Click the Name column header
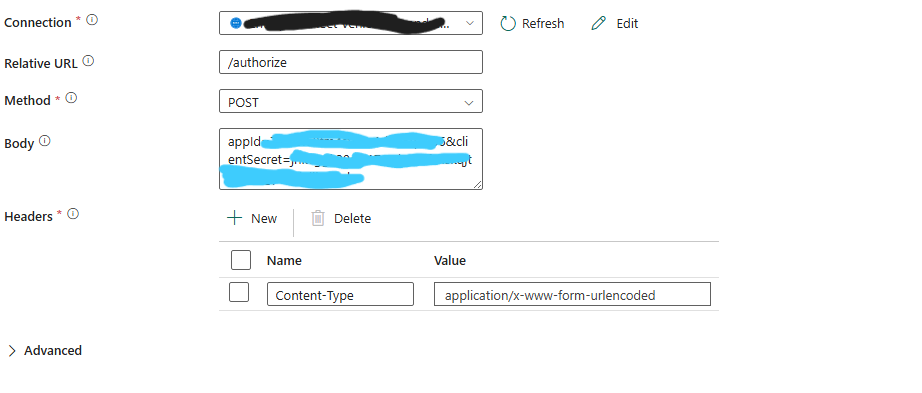This screenshot has height=393, width=922. pyautogui.click(x=284, y=261)
